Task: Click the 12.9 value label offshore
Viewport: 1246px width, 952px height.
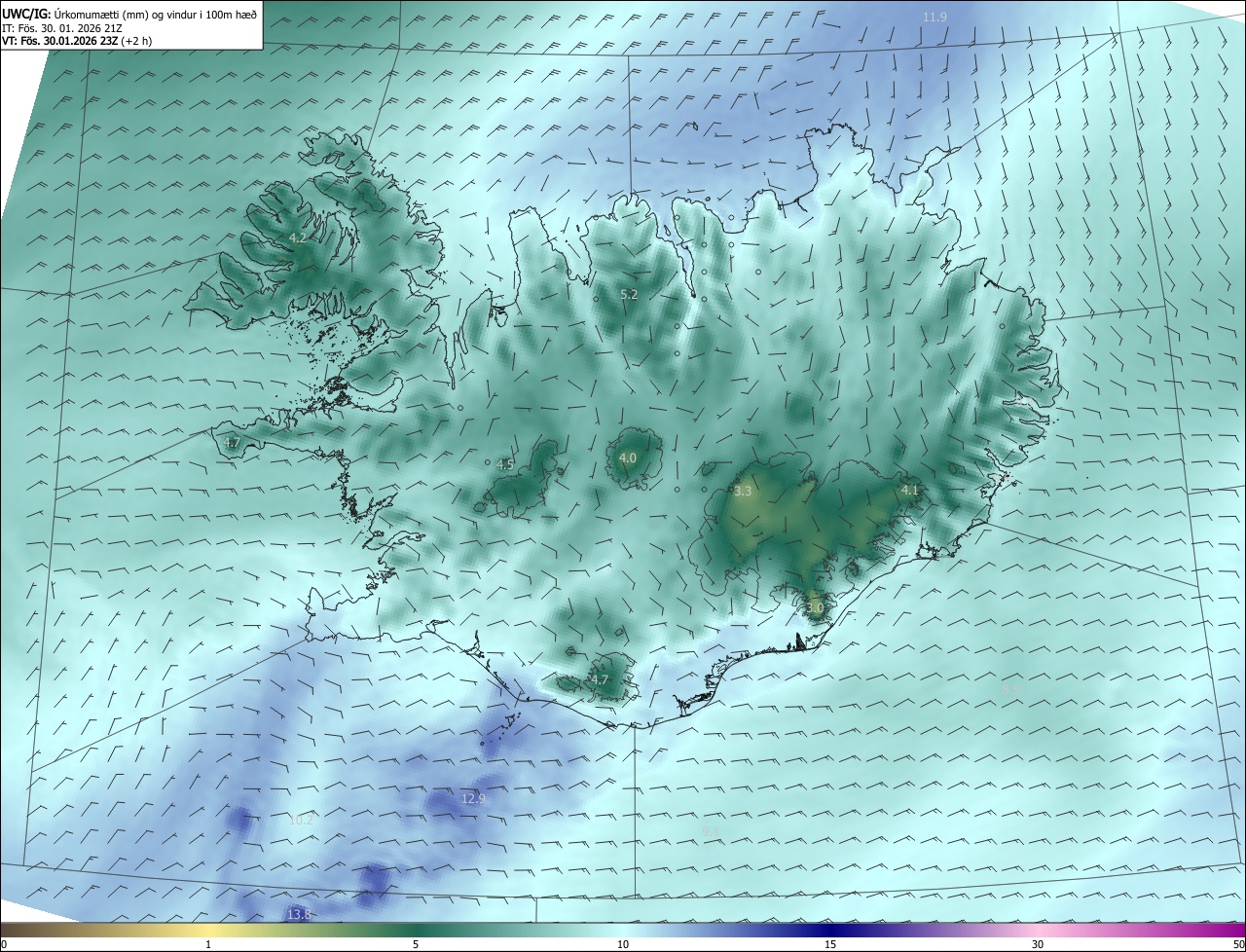Action: pyautogui.click(x=473, y=798)
